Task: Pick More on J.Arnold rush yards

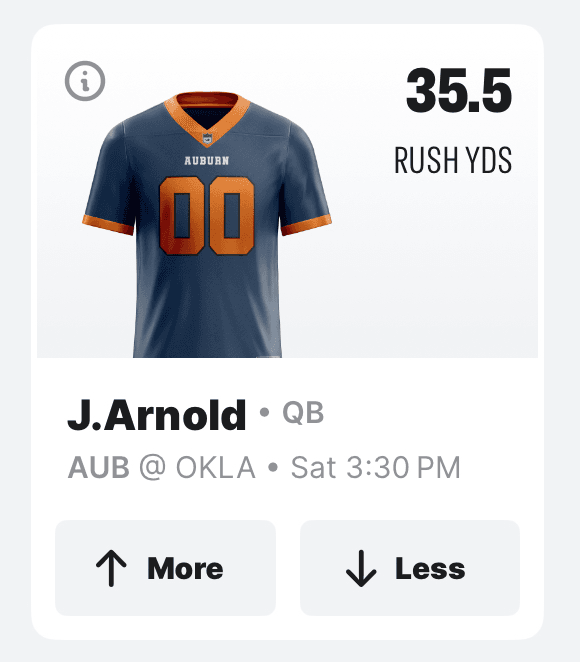Action: (165, 568)
